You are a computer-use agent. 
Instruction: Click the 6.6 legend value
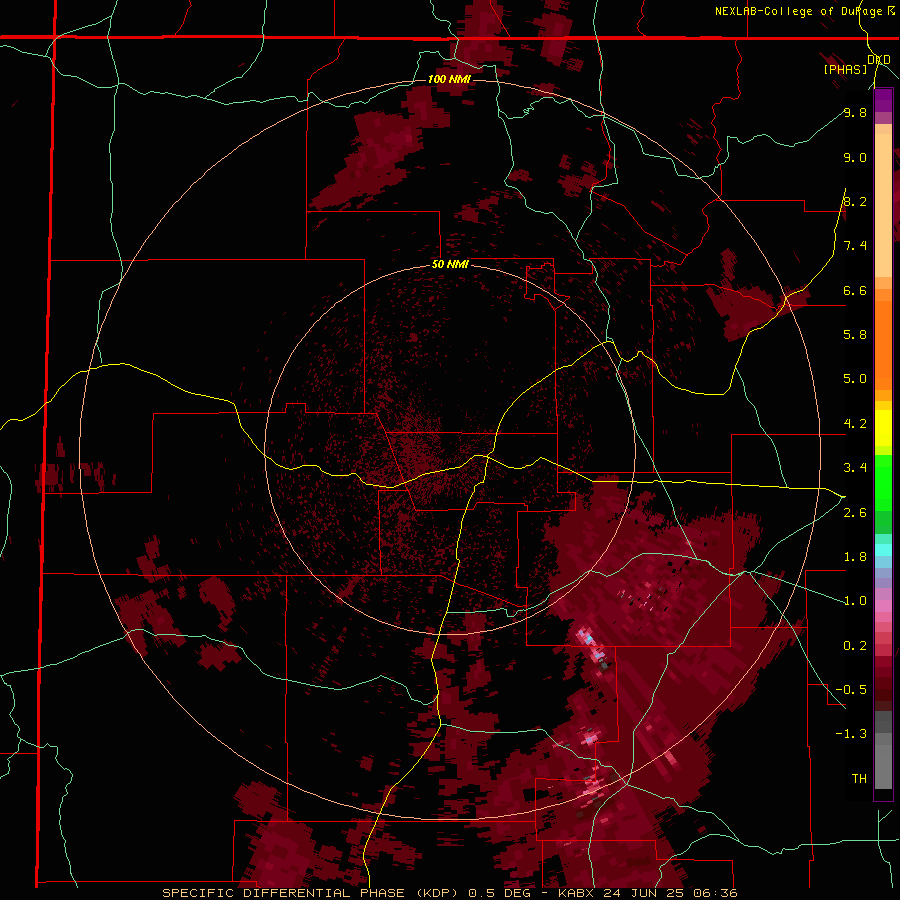(x=855, y=290)
